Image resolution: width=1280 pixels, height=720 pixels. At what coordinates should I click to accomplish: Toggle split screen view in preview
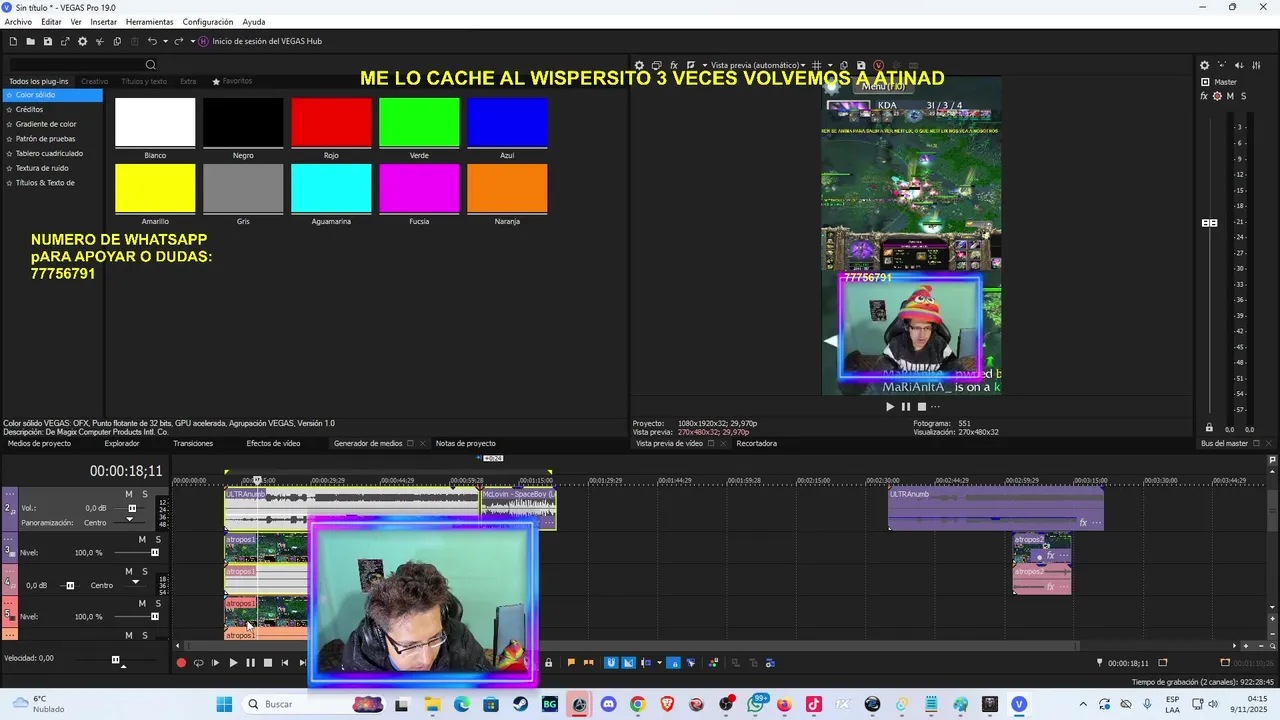pos(690,65)
